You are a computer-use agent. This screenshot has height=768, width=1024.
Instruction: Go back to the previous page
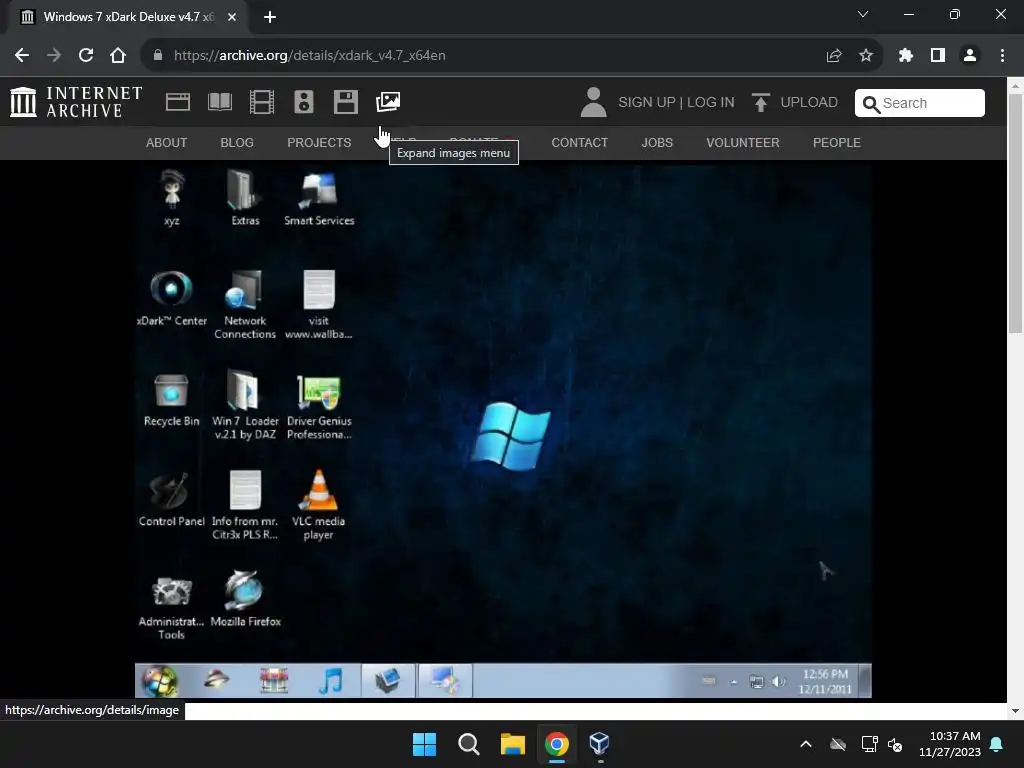22,56
